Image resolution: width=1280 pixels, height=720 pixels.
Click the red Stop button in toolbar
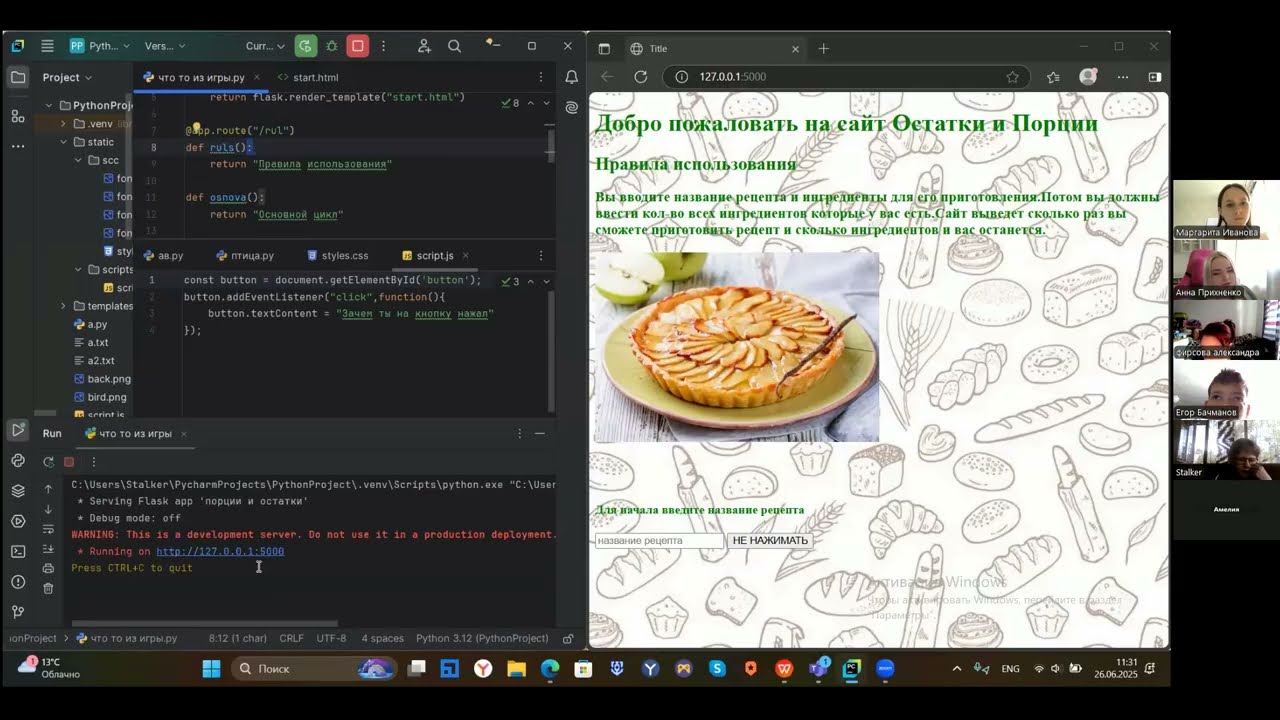(x=358, y=46)
